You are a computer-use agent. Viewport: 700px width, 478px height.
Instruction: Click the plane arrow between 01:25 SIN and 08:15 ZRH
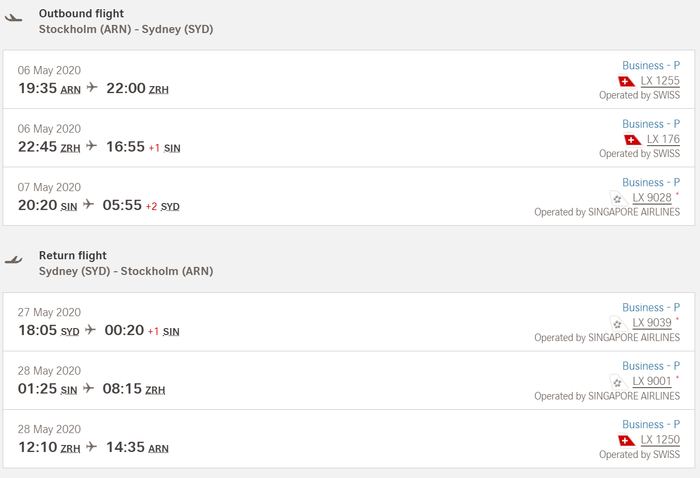point(88,388)
